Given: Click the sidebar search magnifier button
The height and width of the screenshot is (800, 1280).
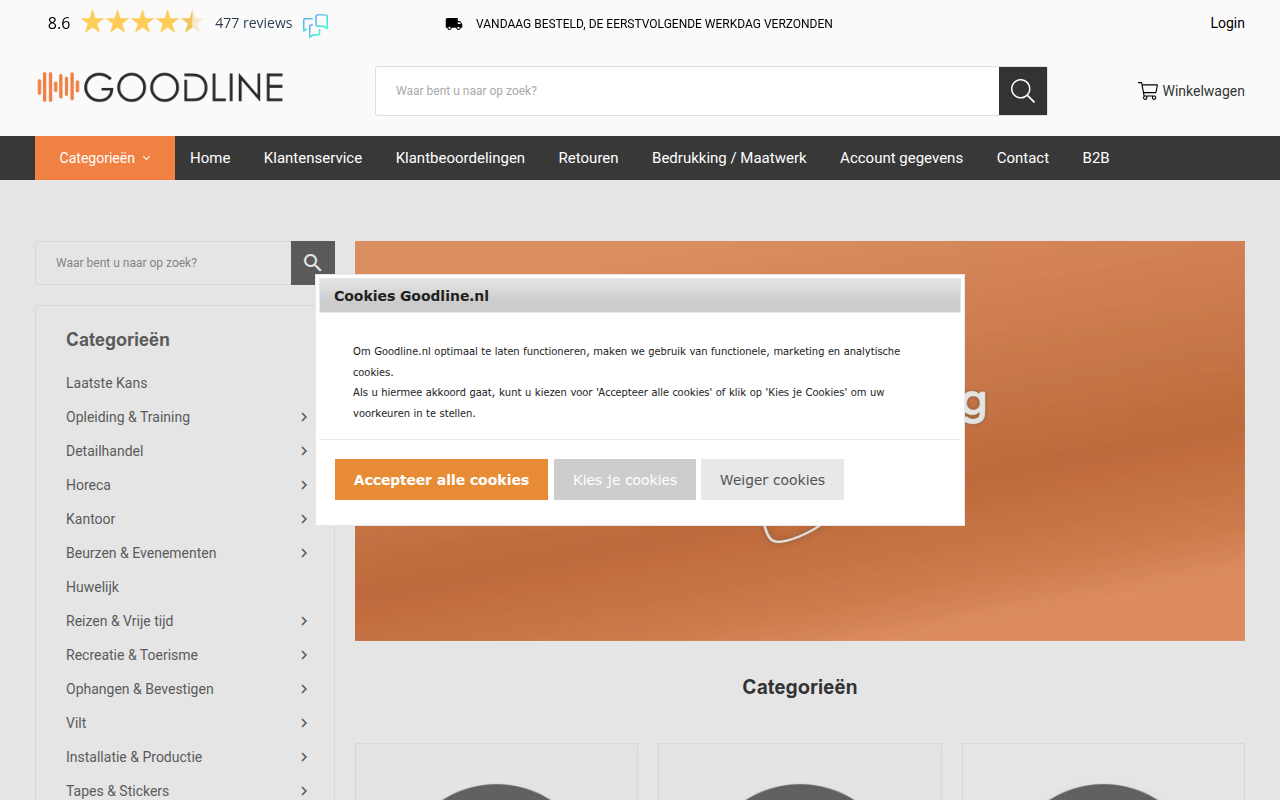Looking at the screenshot, I should (313, 263).
